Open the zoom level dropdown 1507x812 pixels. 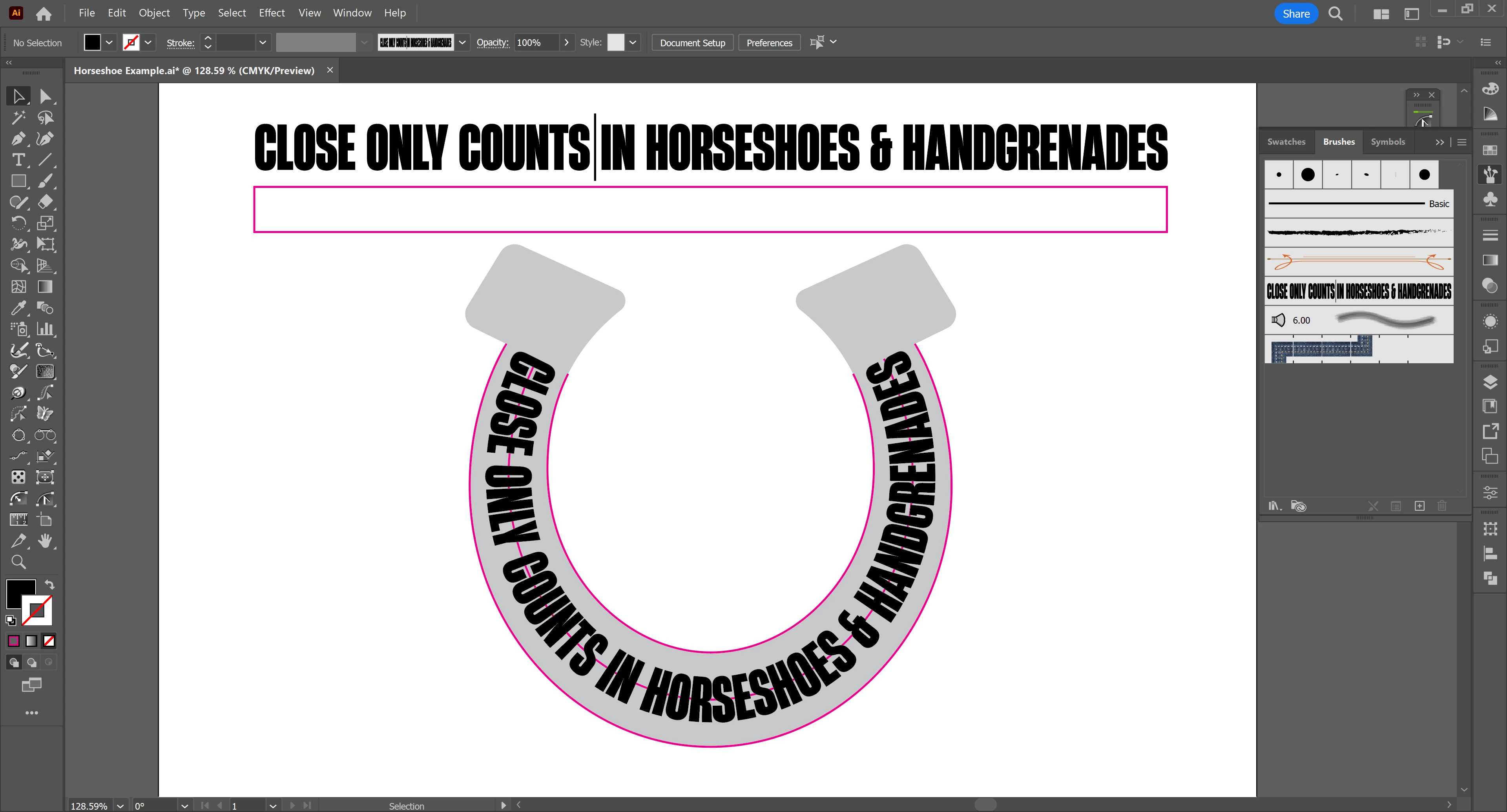coord(120,806)
